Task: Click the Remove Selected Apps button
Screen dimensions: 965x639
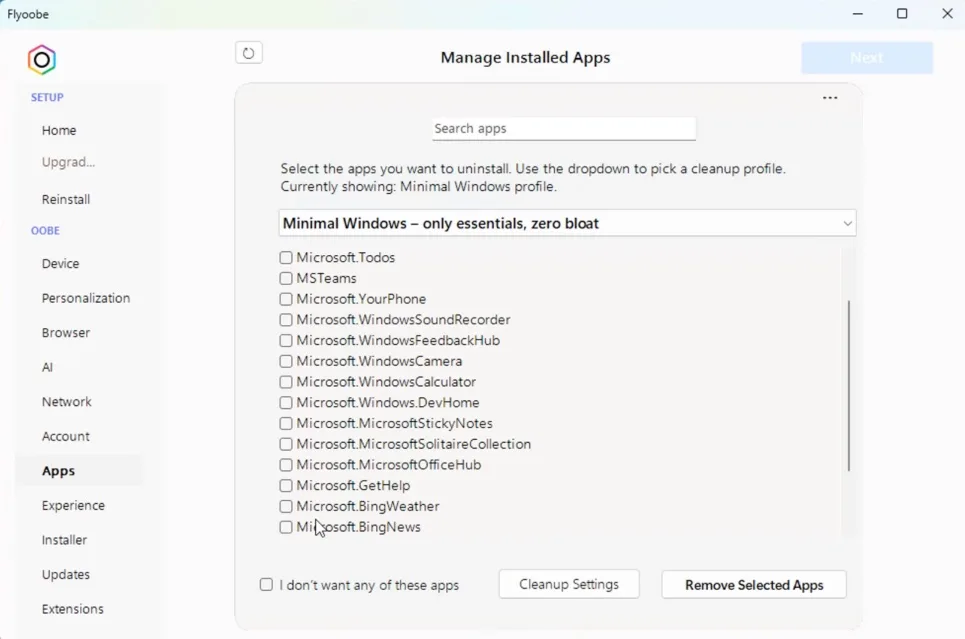Action: click(753, 584)
